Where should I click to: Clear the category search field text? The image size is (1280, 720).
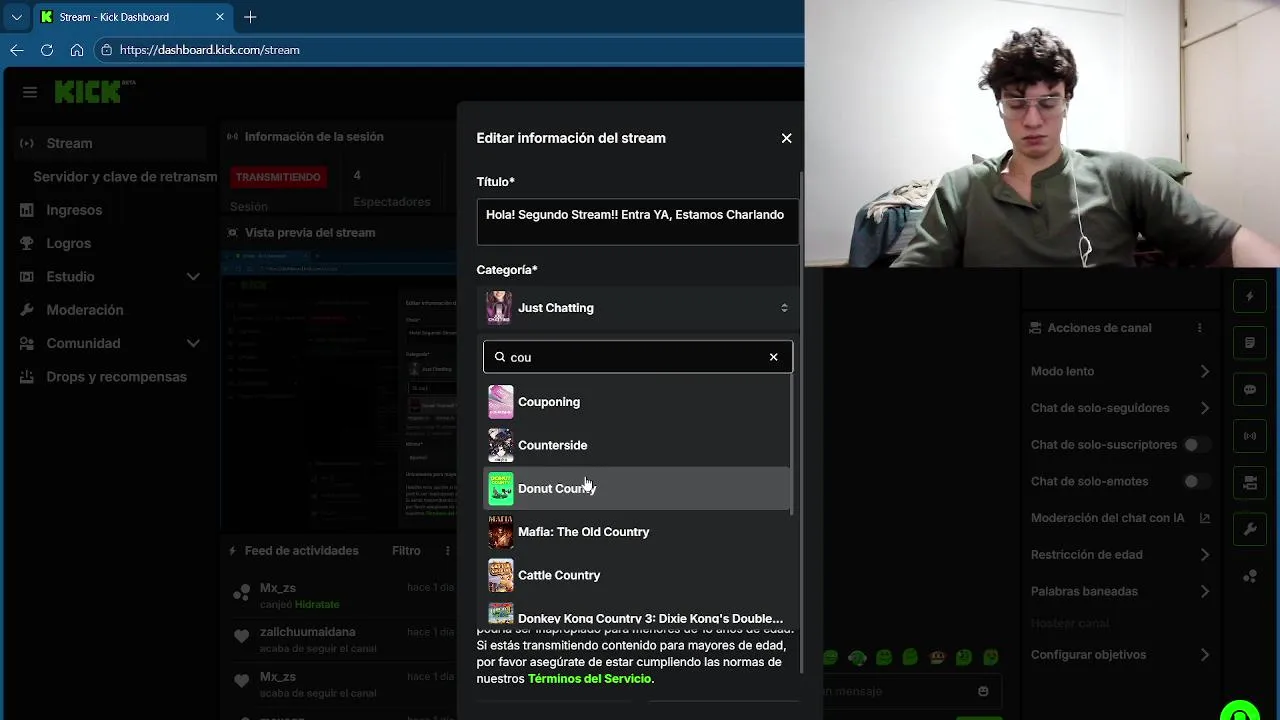point(773,357)
